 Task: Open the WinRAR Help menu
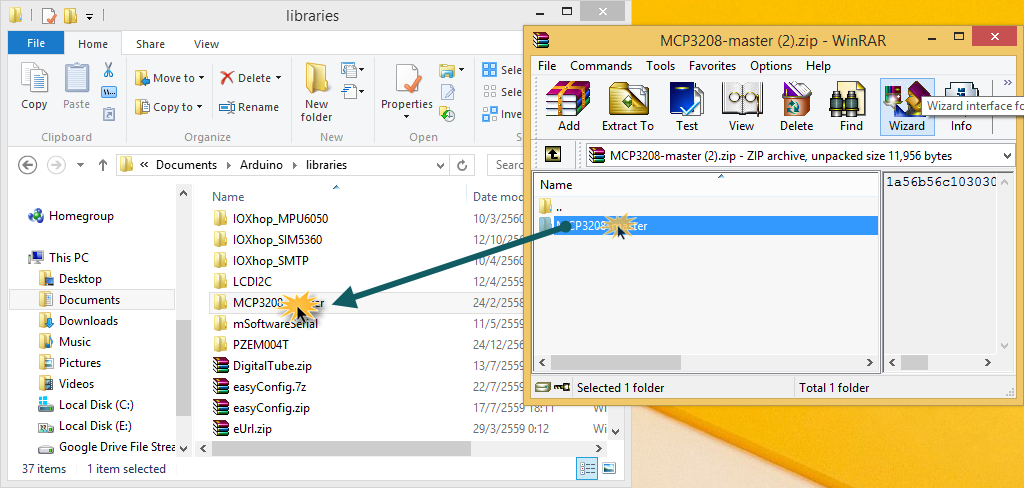(818, 66)
